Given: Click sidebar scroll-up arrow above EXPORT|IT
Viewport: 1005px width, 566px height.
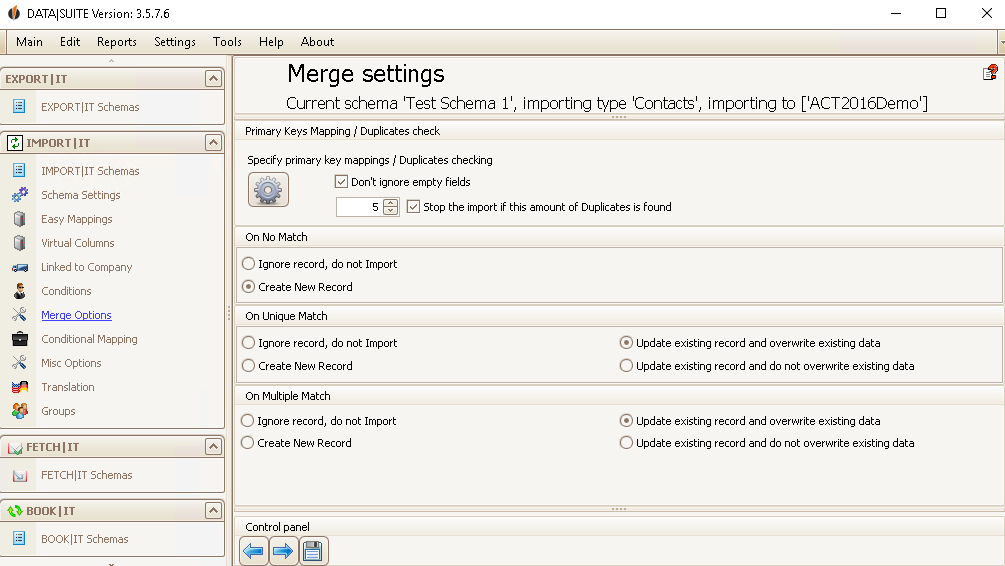Looking at the screenshot, I should (112, 61).
